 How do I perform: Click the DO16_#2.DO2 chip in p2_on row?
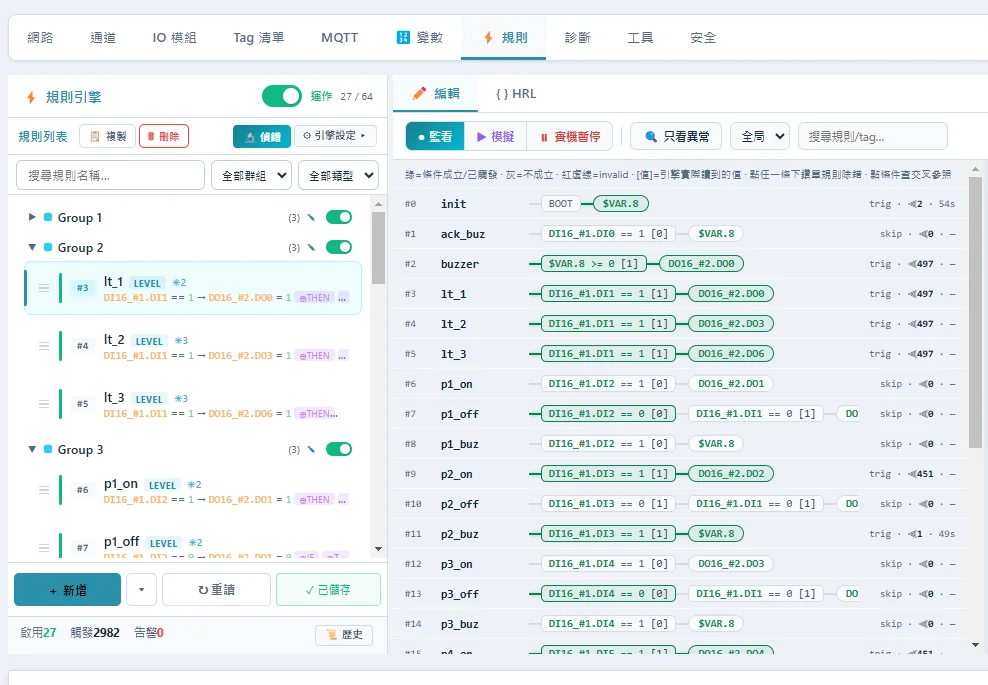[731, 474]
